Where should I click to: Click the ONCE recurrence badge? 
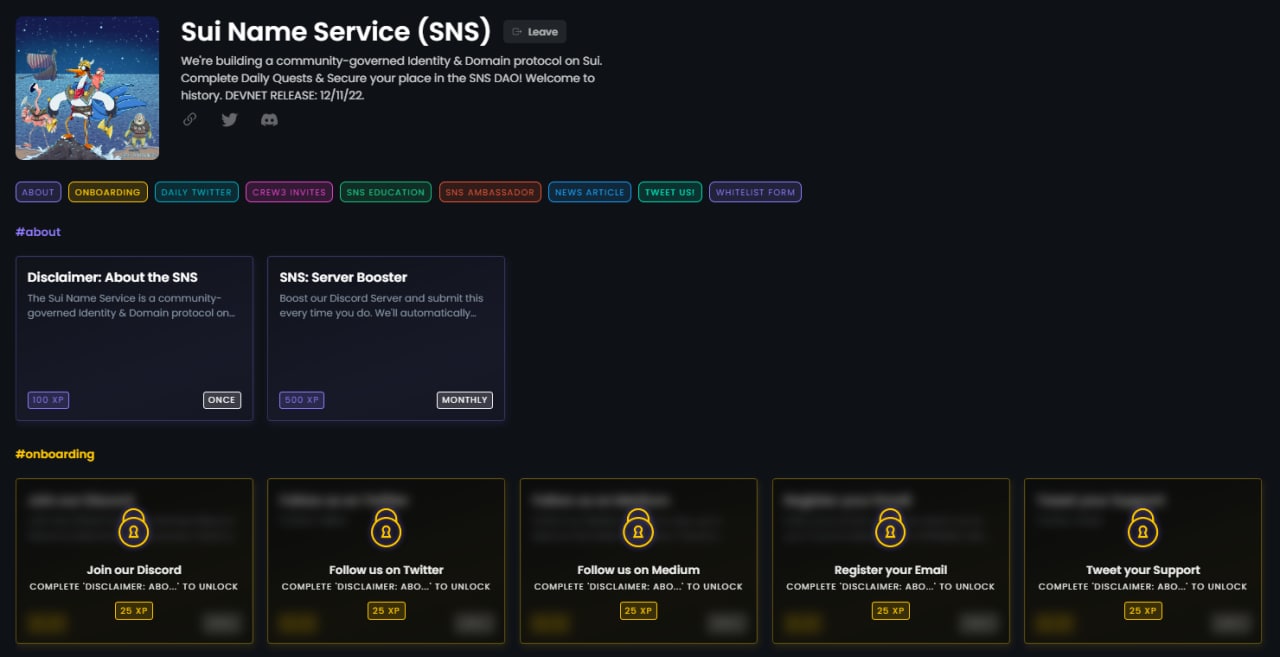click(222, 400)
